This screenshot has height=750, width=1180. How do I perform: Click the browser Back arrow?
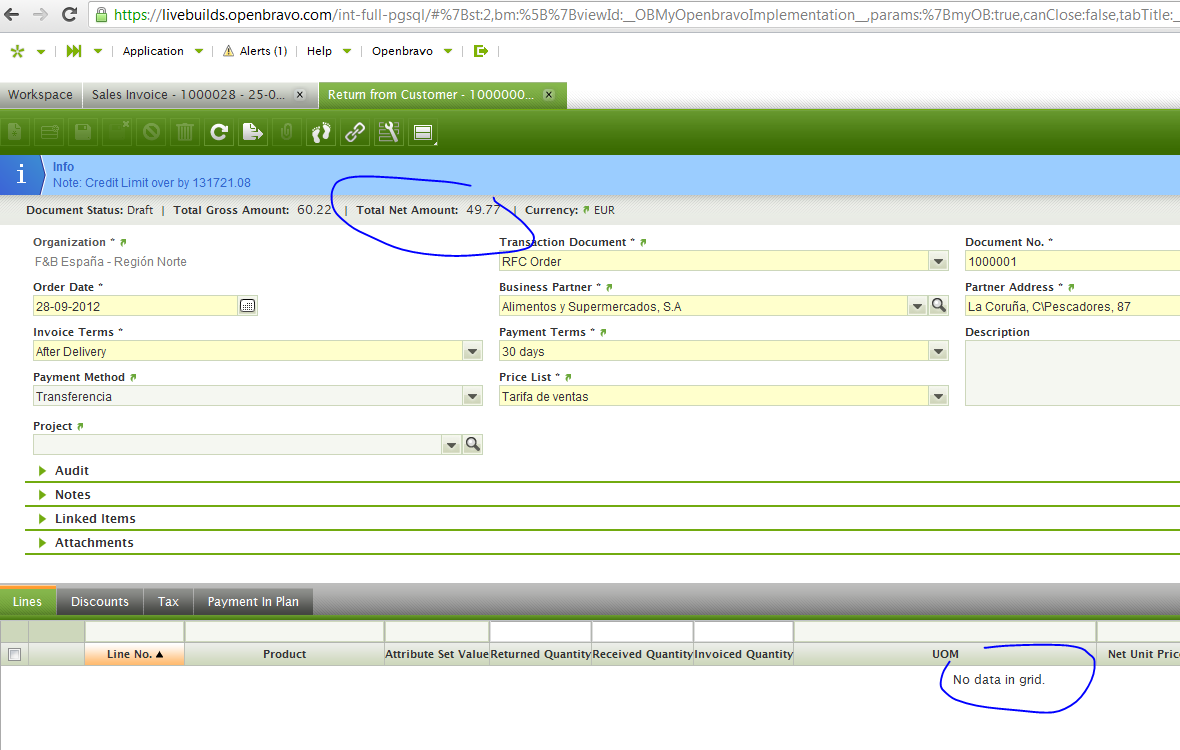[x=12, y=14]
